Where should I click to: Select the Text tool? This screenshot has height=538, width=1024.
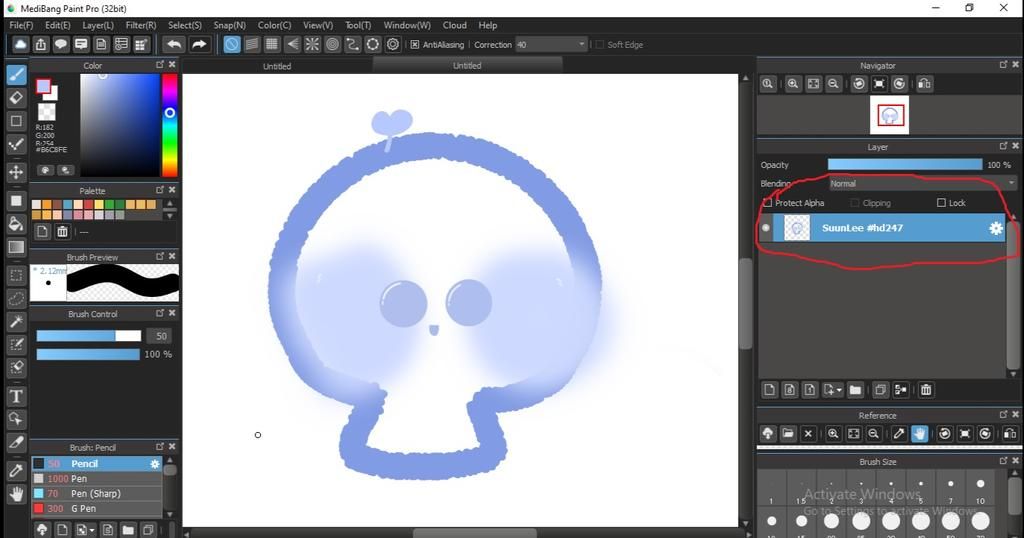[16, 396]
